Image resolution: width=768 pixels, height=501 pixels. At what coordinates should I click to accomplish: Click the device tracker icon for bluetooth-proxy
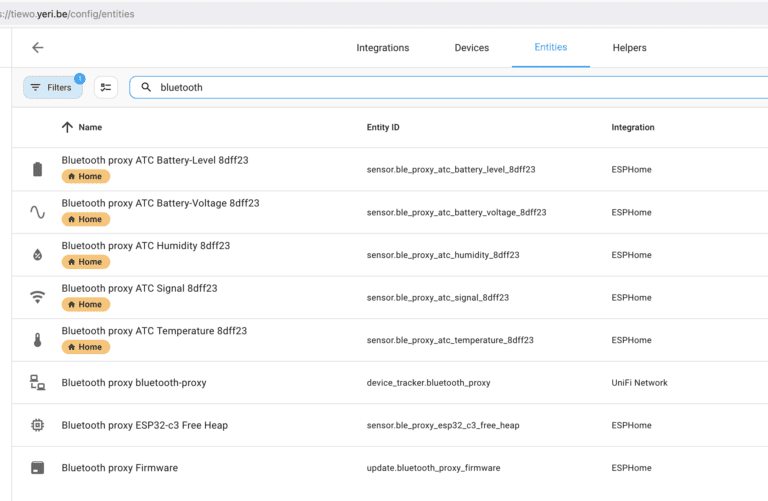pos(37,383)
